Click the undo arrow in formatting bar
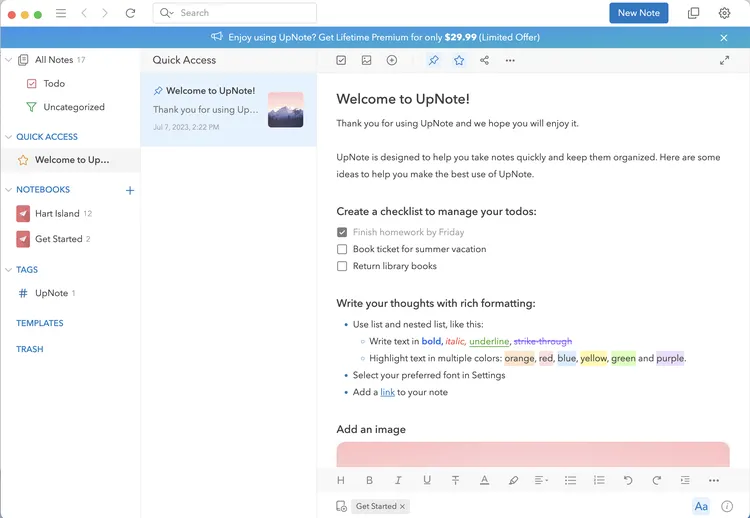The image size is (750, 518). click(627, 480)
